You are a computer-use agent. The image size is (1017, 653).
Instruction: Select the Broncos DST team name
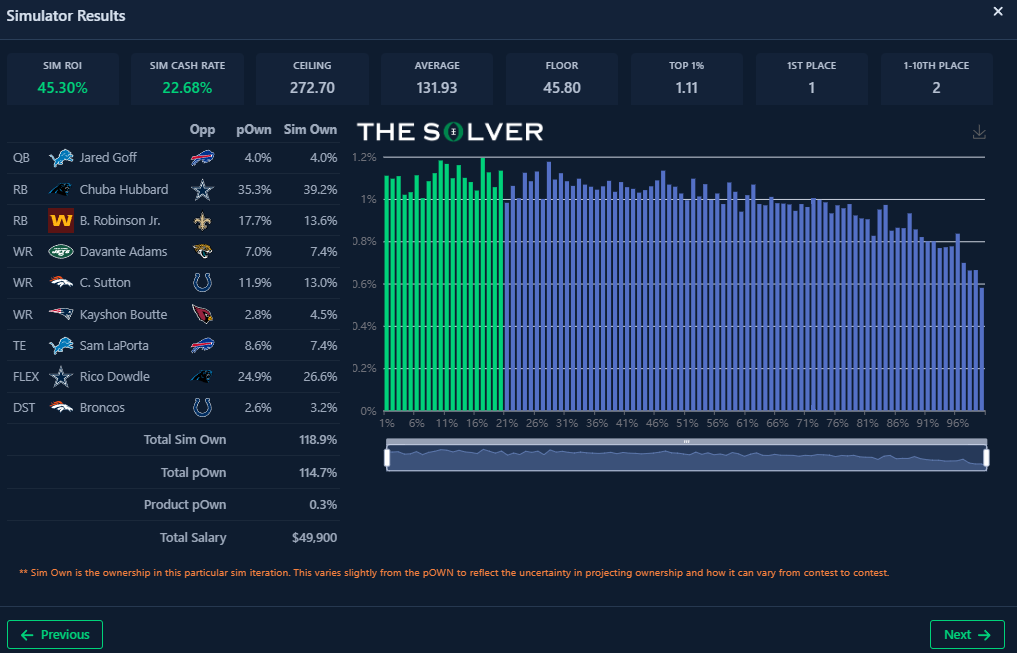coord(102,408)
